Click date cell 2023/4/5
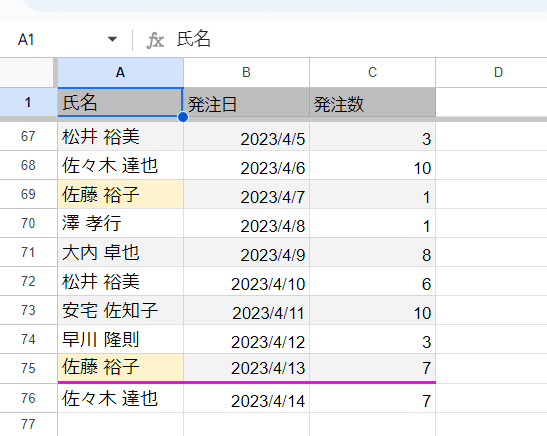Image resolution: width=547 pixels, height=436 pixels. (x=246, y=136)
